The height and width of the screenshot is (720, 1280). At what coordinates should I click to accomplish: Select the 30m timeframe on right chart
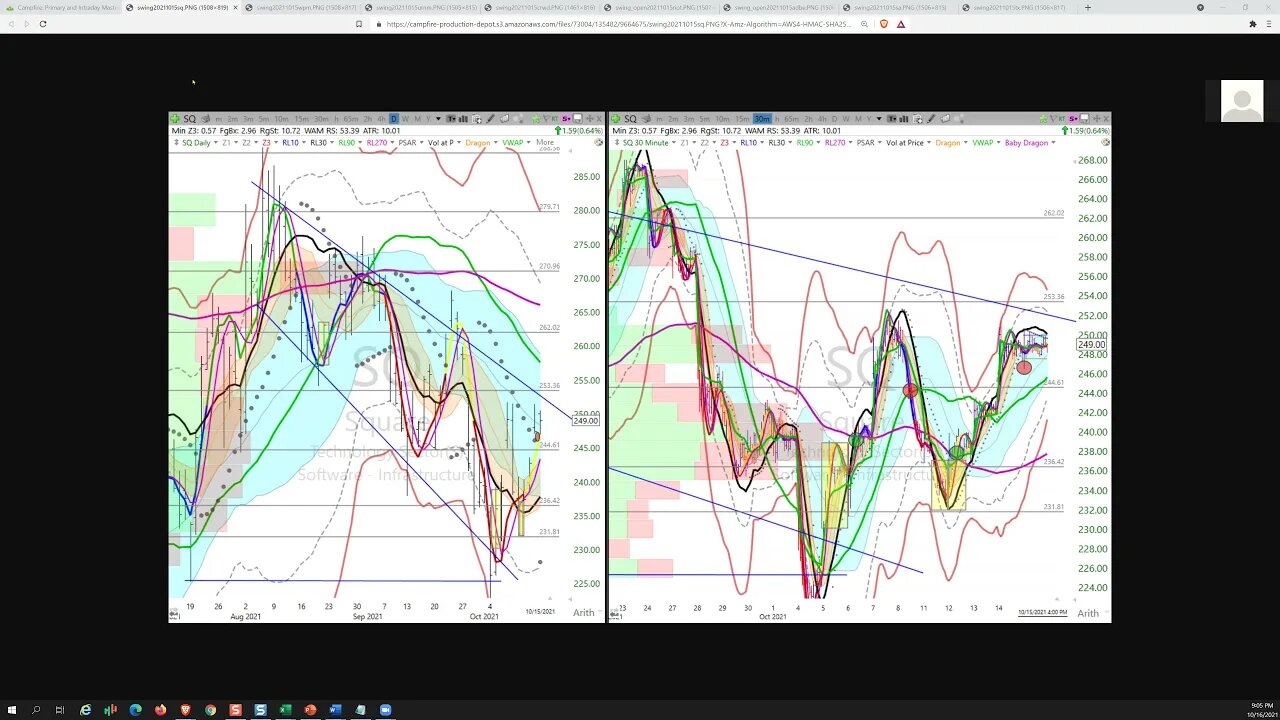pos(762,118)
